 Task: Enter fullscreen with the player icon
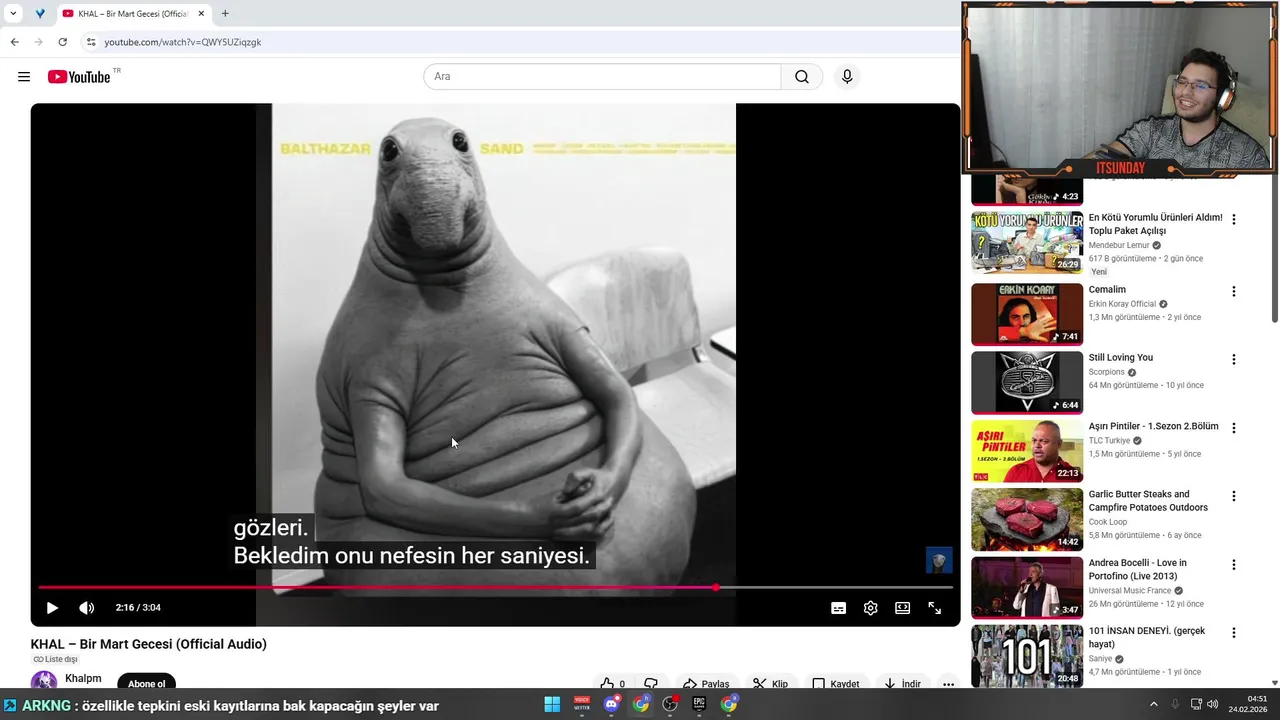point(934,608)
